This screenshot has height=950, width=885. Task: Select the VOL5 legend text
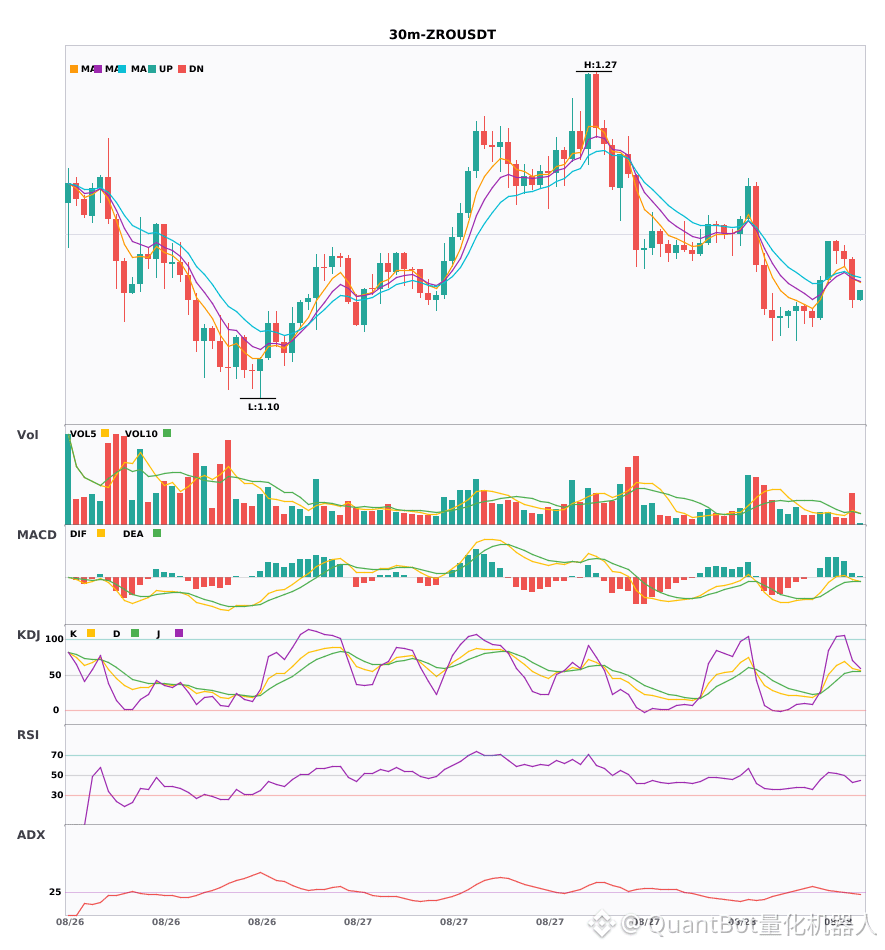(83, 434)
